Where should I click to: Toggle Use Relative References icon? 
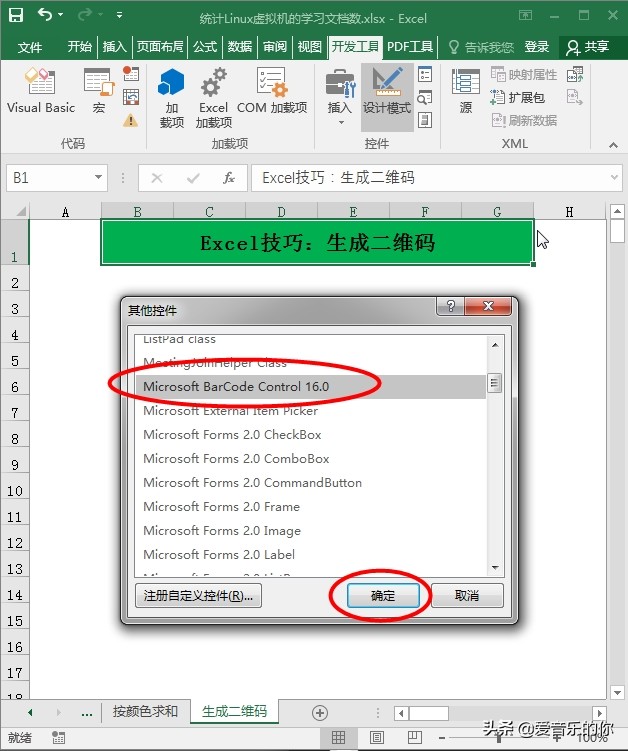[x=131, y=97]
